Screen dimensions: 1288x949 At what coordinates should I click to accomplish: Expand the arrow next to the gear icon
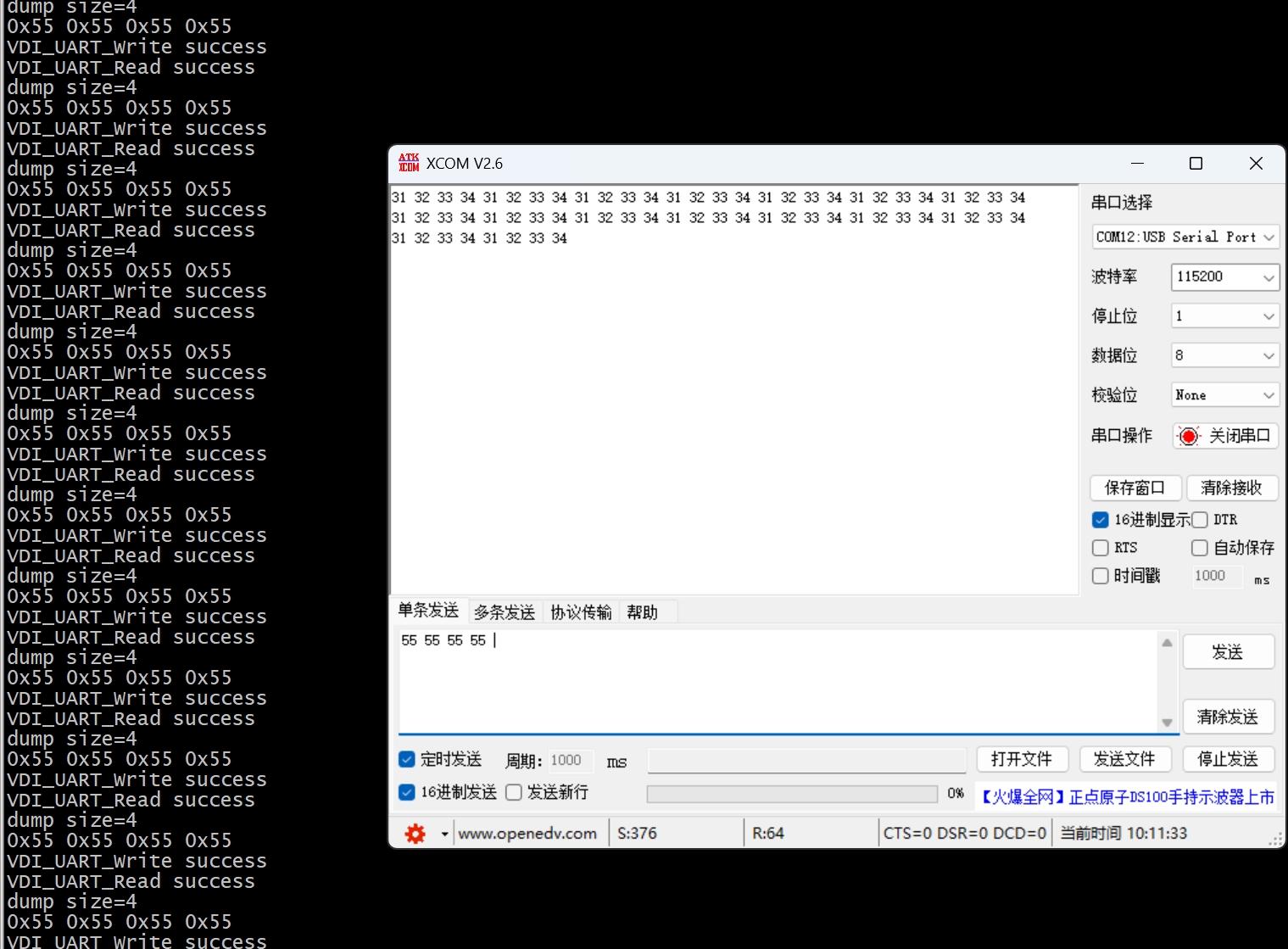pos(444,835)
